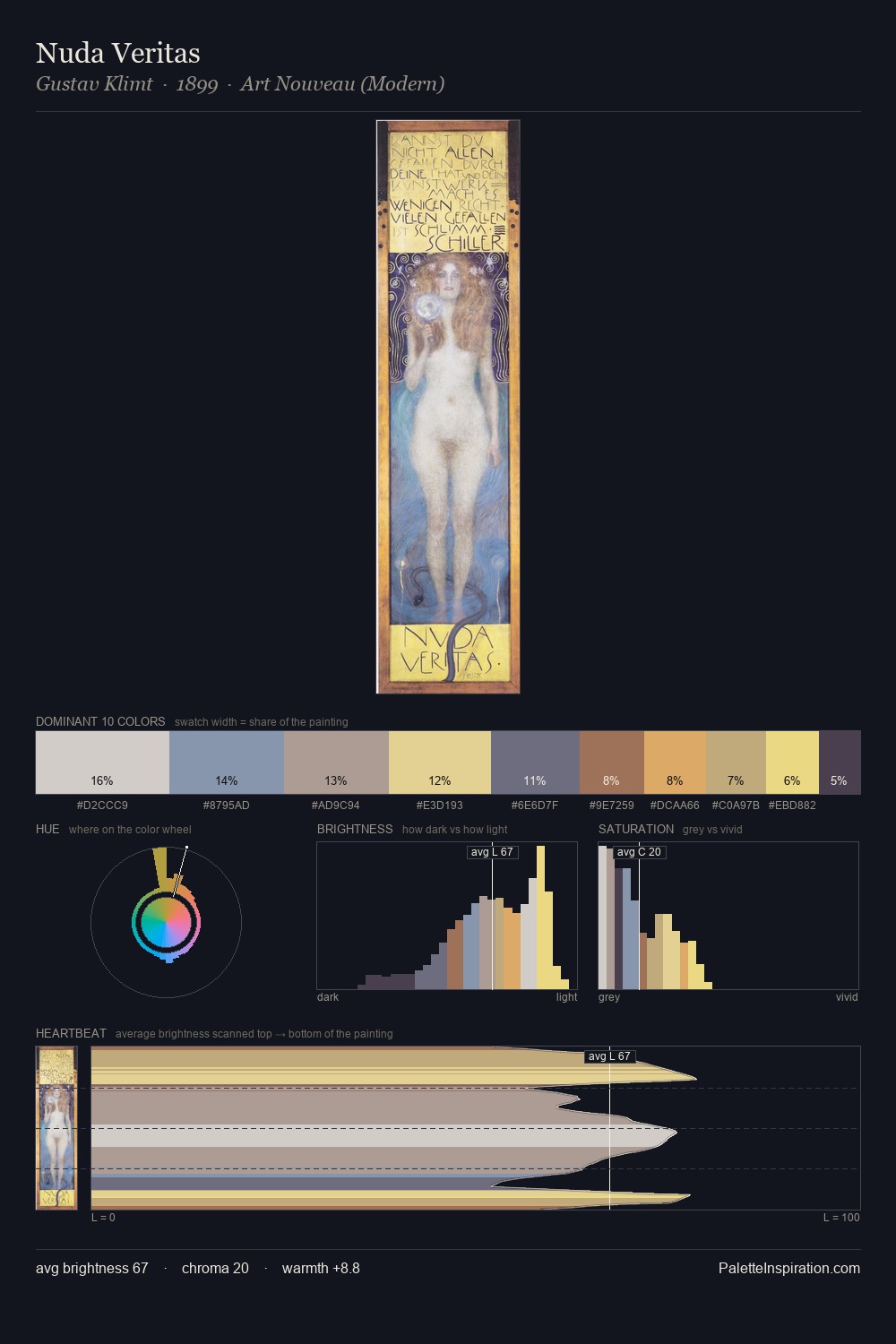Click the 'grey' saturation axis label
The width and height of the screenshot is (896, 1344).
[x=609, y=997]
